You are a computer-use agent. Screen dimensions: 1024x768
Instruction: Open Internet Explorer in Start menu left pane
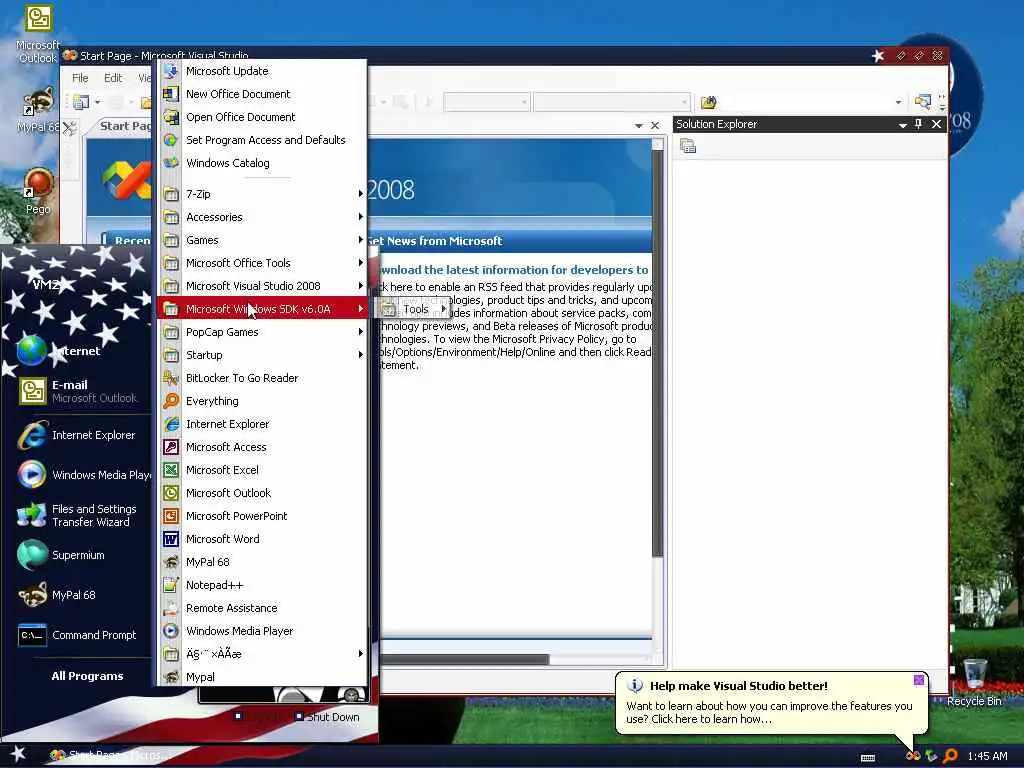coord(77,435)
